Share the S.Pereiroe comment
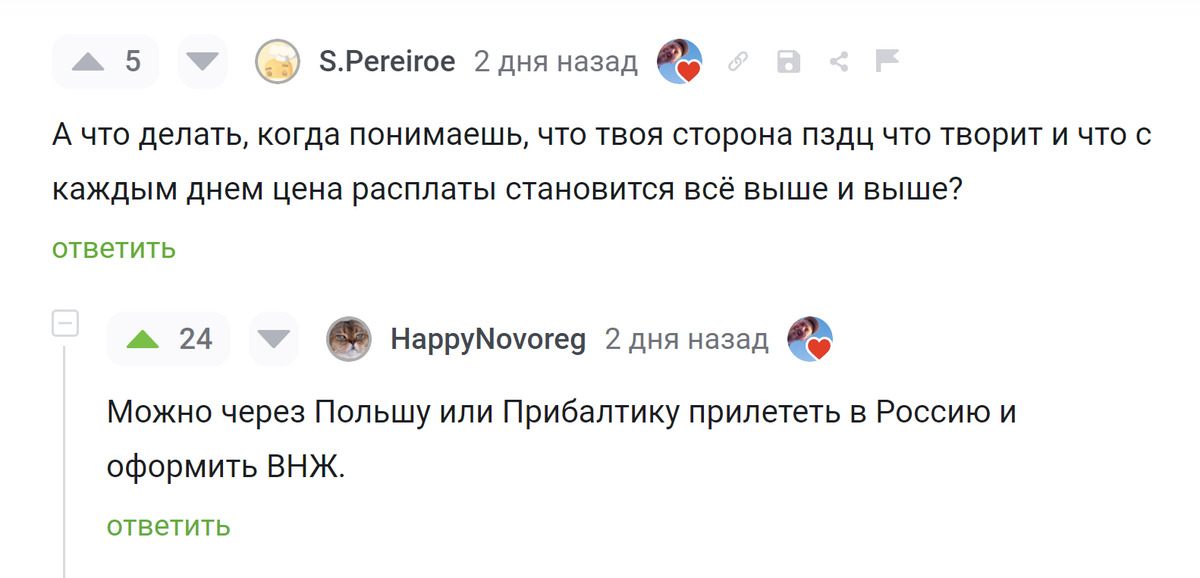Viewport: 1200px width, 578px height. click(839, 62)
